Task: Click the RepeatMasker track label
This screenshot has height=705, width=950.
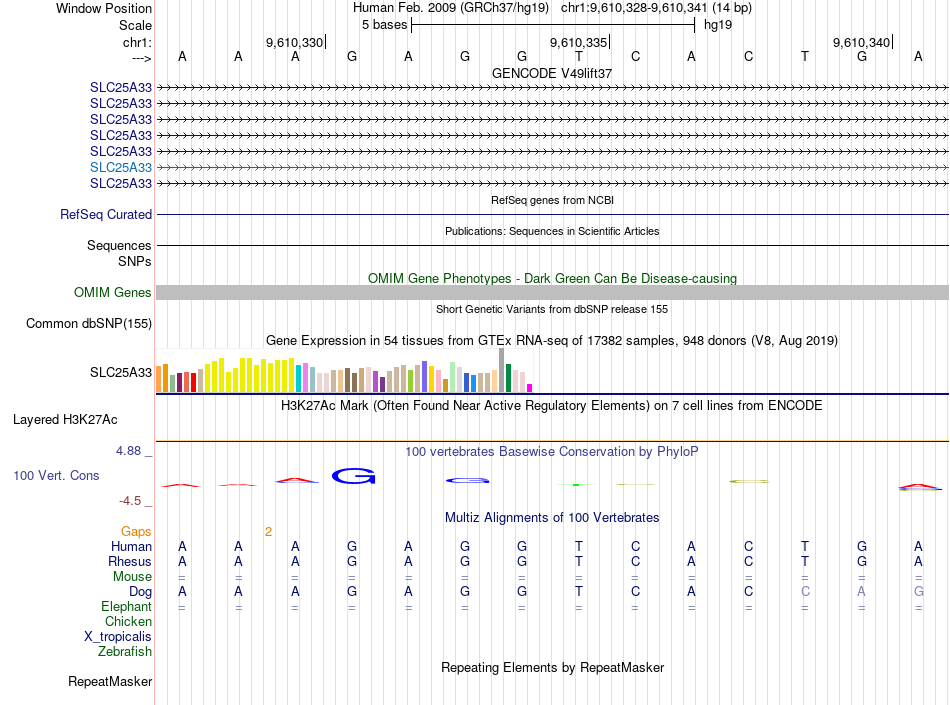Action: click(110, 682)
